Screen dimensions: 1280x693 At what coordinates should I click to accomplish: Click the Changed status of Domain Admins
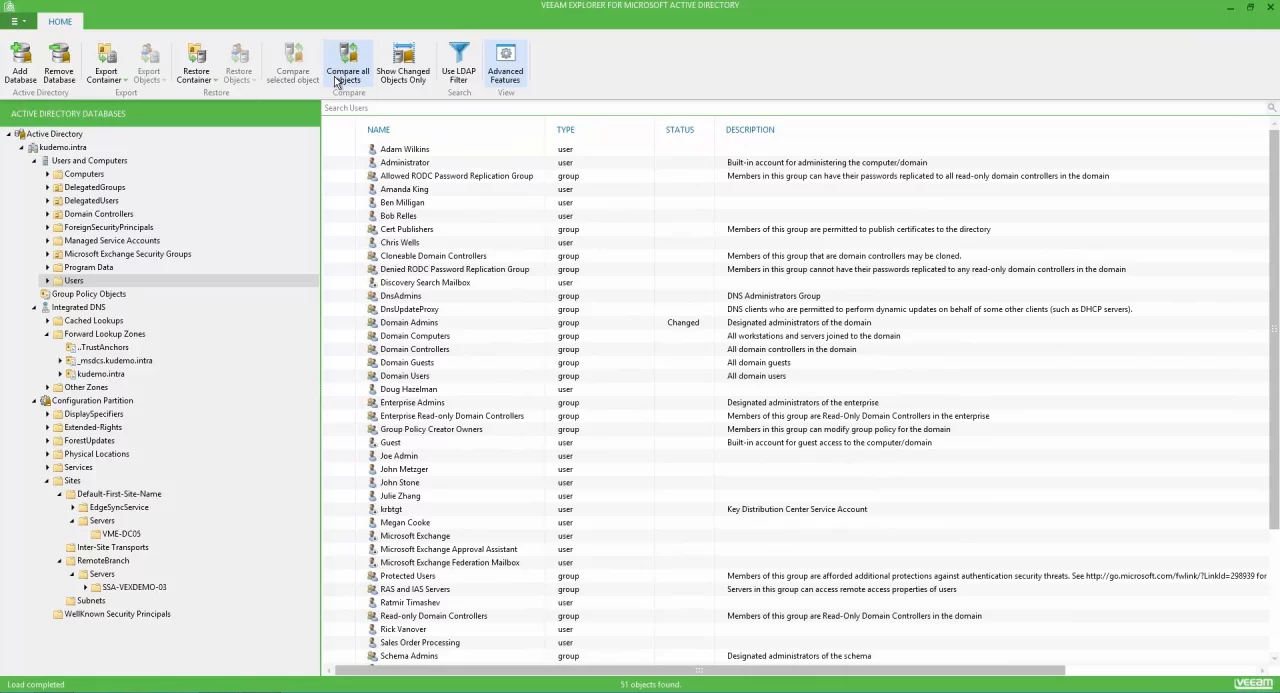683,322
